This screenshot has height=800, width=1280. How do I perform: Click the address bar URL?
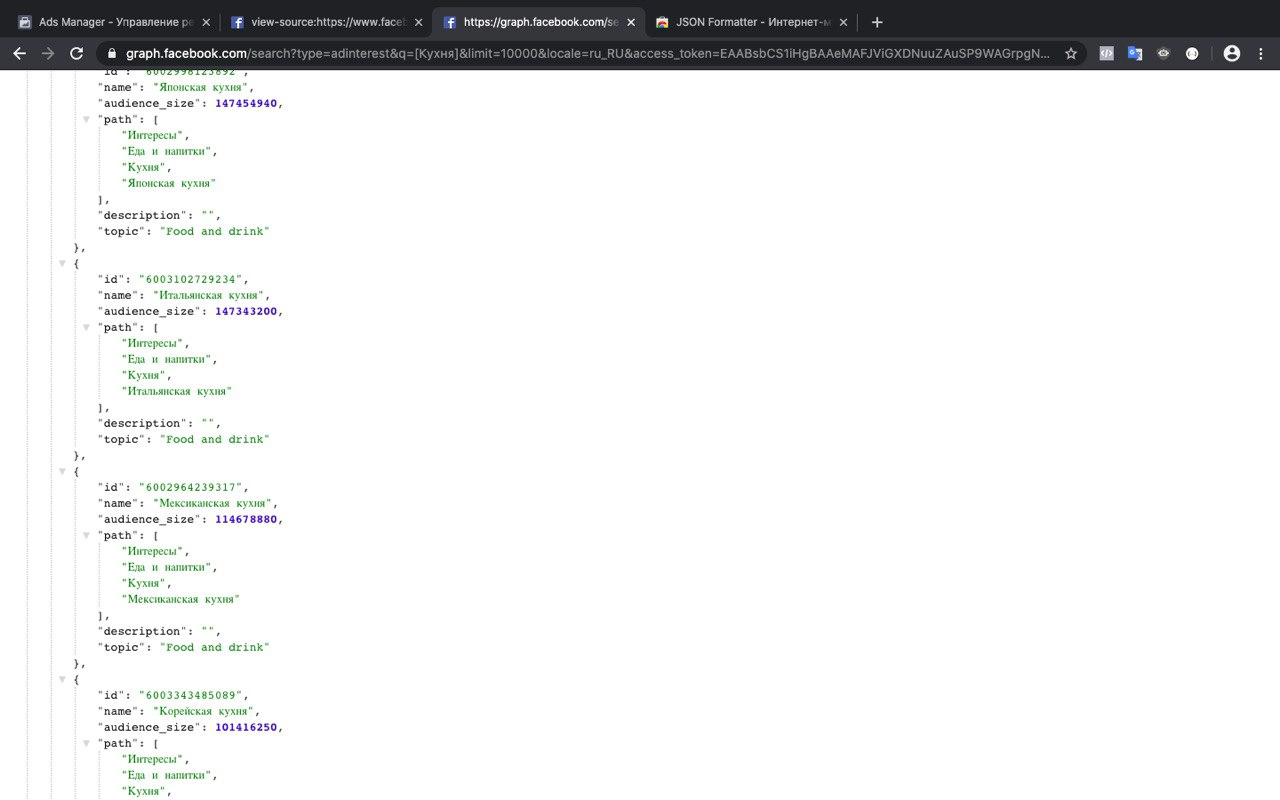point(588,54)
